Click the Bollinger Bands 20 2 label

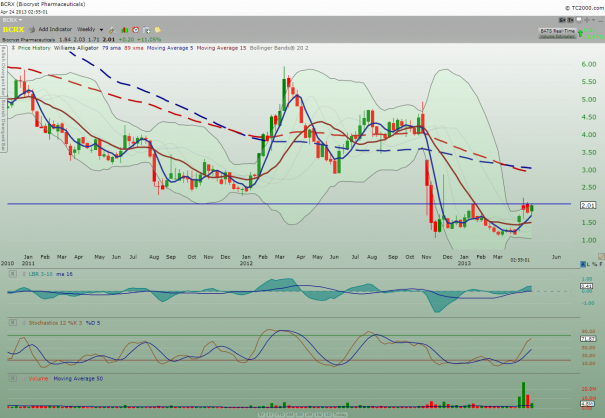tap(279, 48)
